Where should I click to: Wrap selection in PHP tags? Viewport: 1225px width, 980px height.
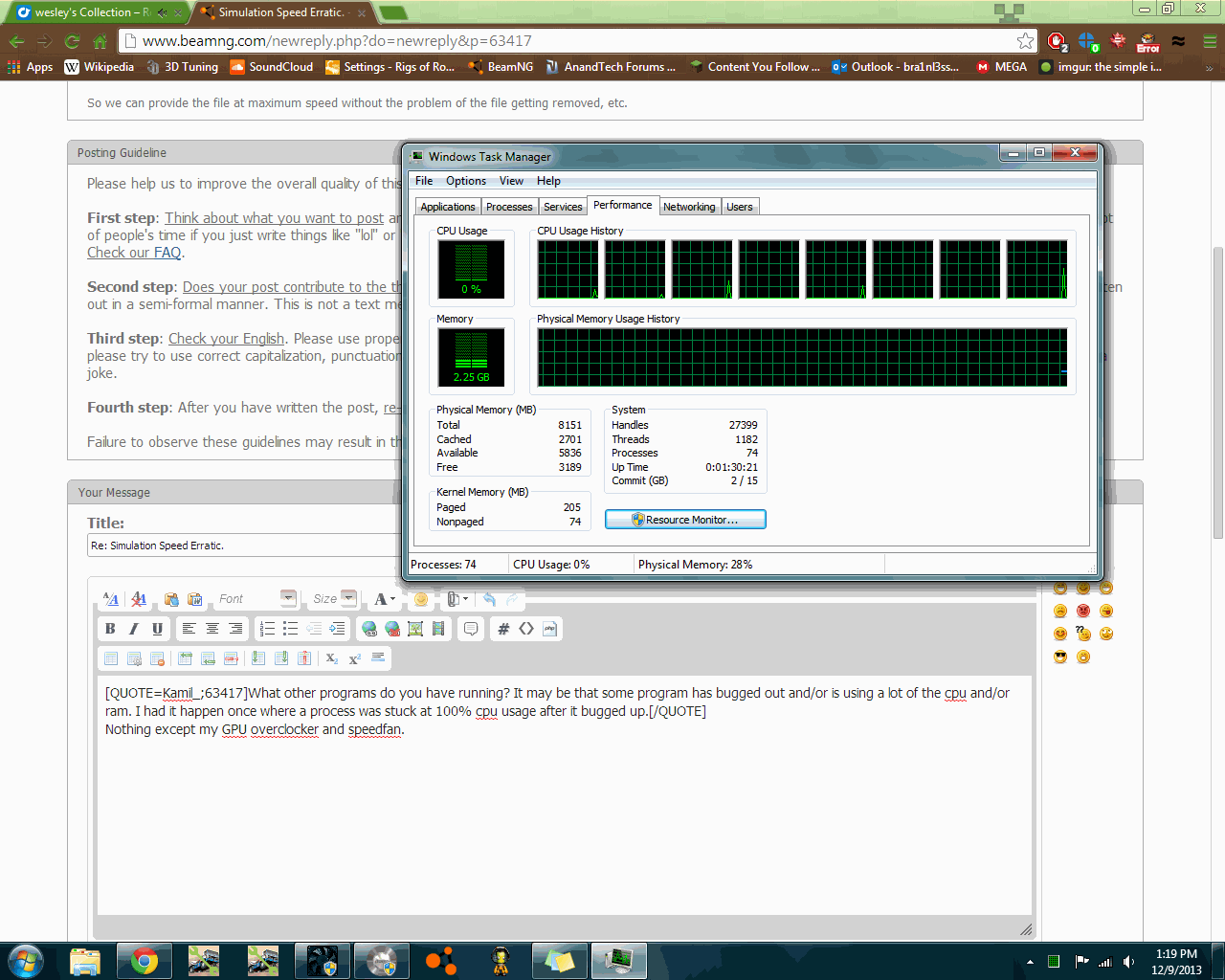[550, 629]
